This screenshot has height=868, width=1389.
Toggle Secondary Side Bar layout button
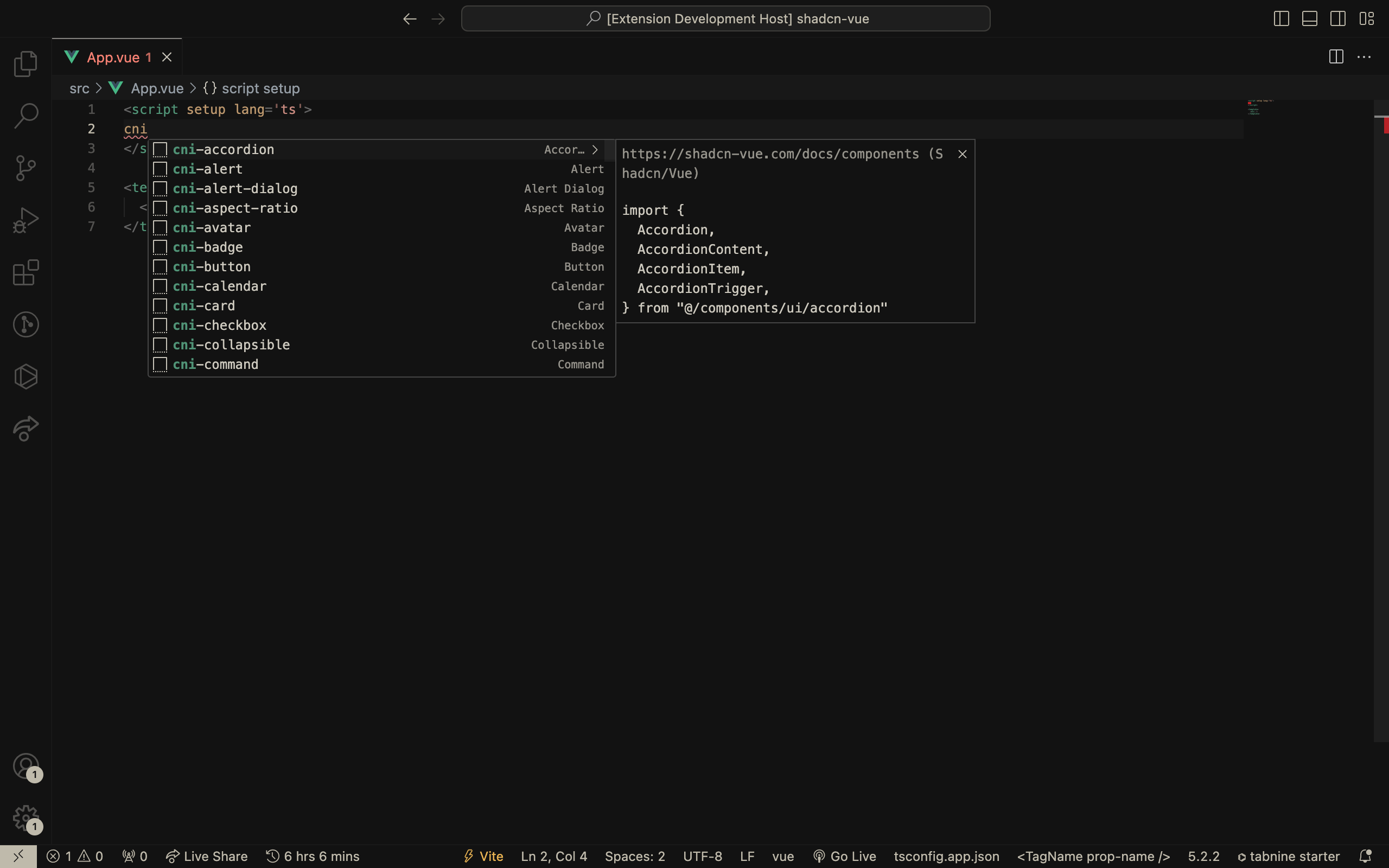tap(1337, 18)
